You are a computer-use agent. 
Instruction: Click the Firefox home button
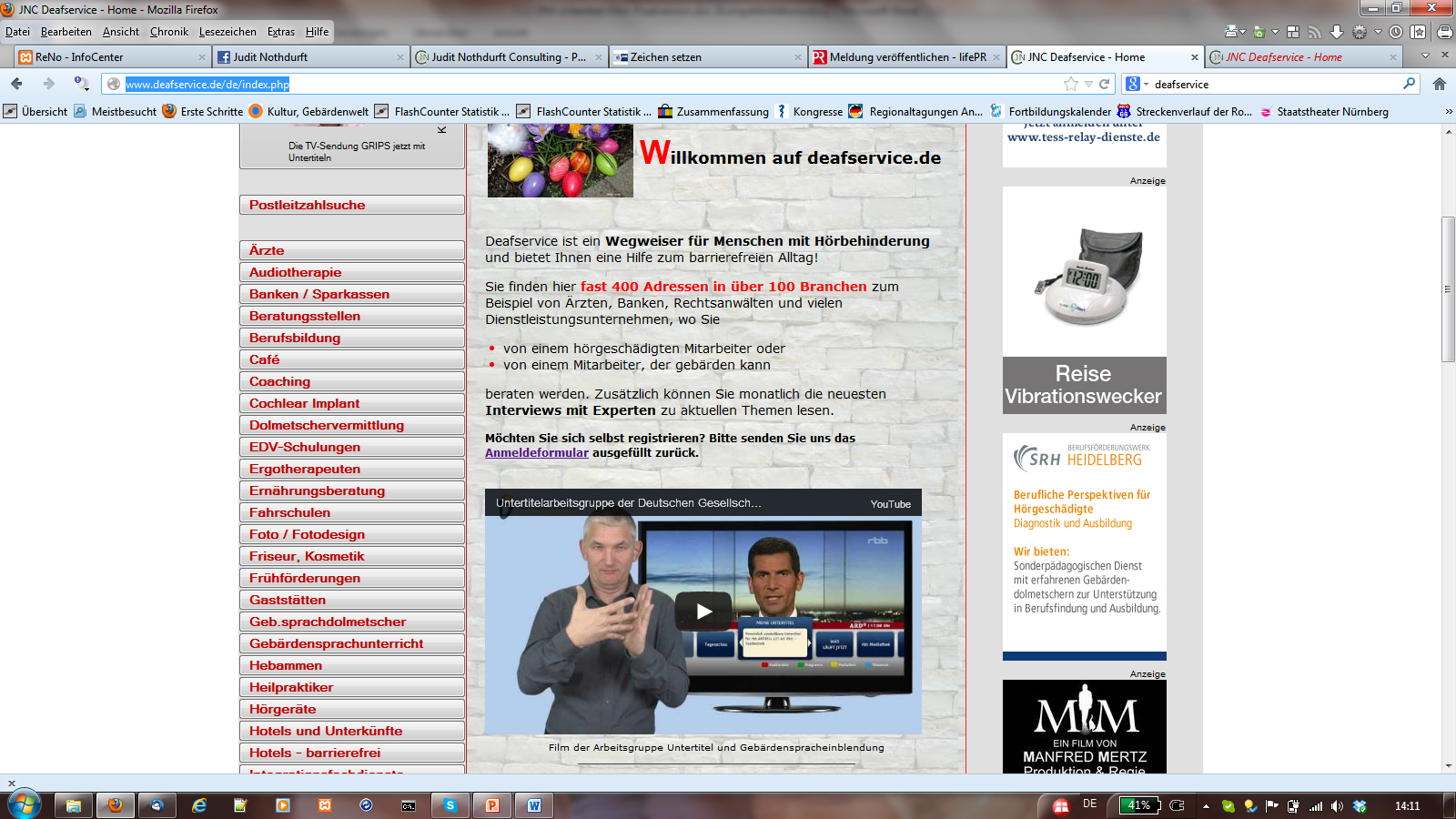pyautogui.click(x=1439, y=84)
